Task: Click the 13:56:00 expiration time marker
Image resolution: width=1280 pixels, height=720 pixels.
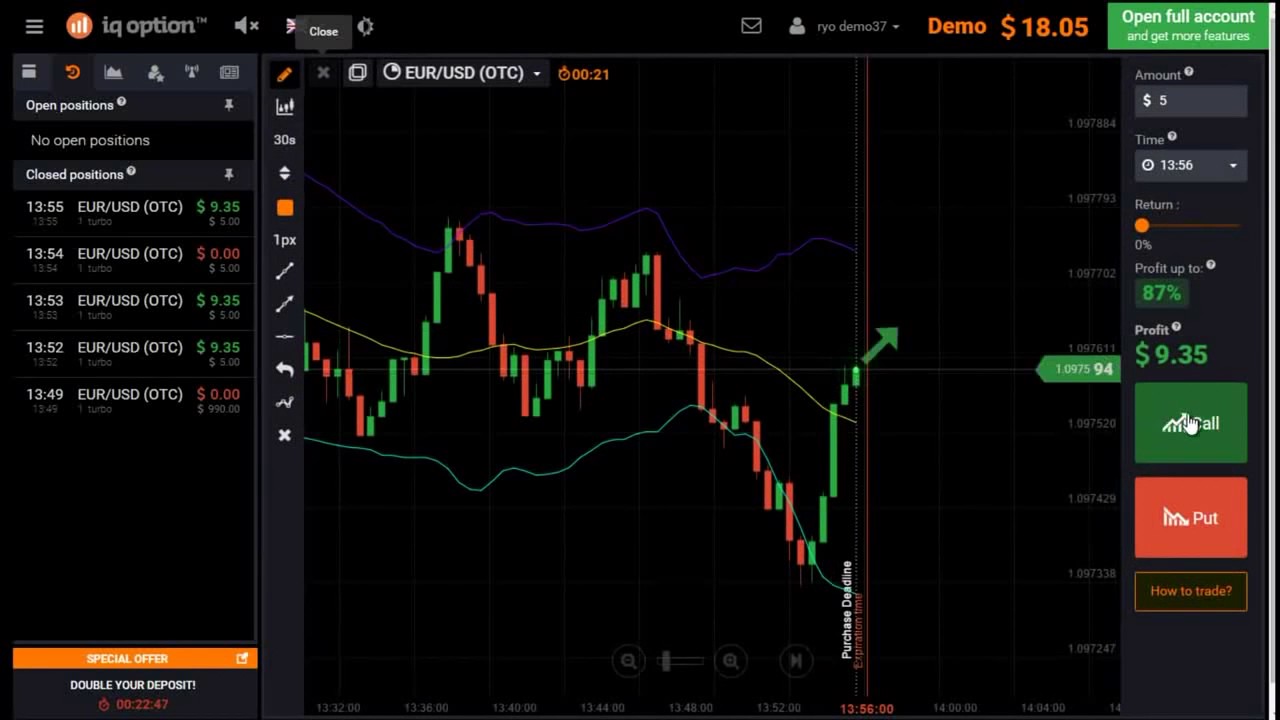Action: click(x=866, y=708)
